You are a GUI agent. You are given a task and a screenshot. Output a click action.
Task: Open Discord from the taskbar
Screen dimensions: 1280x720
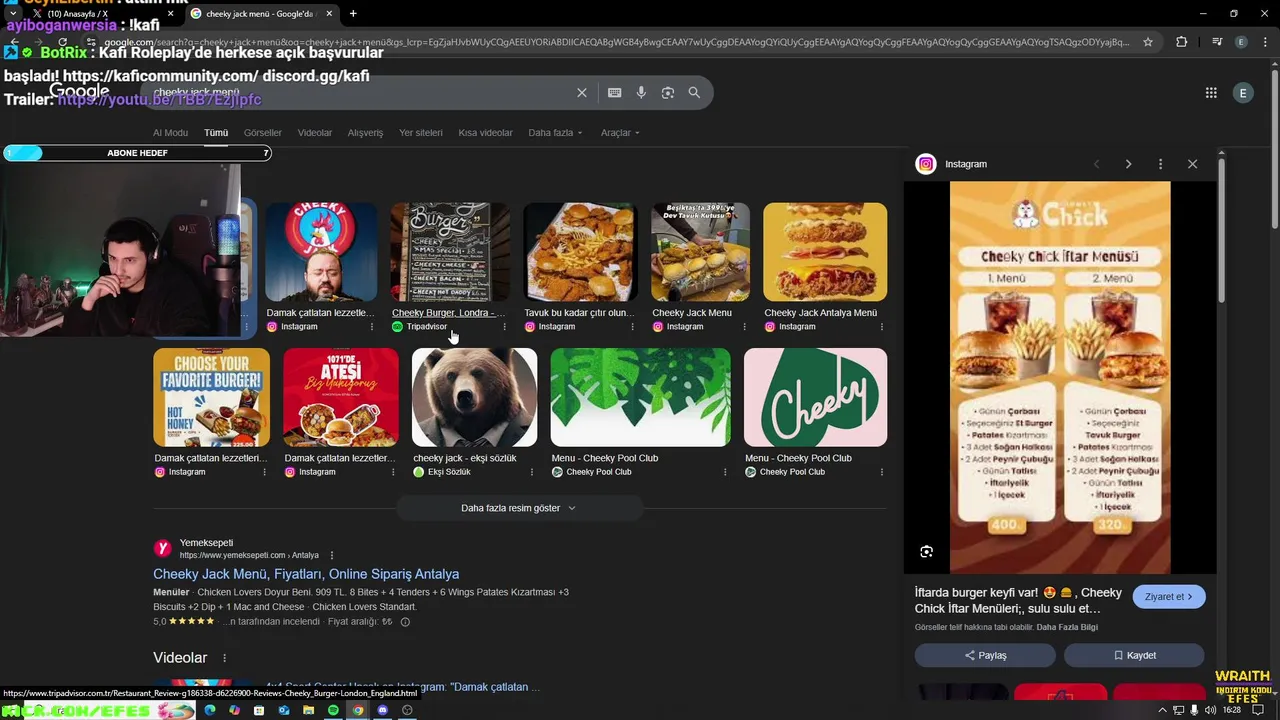[x=382, y=710]
